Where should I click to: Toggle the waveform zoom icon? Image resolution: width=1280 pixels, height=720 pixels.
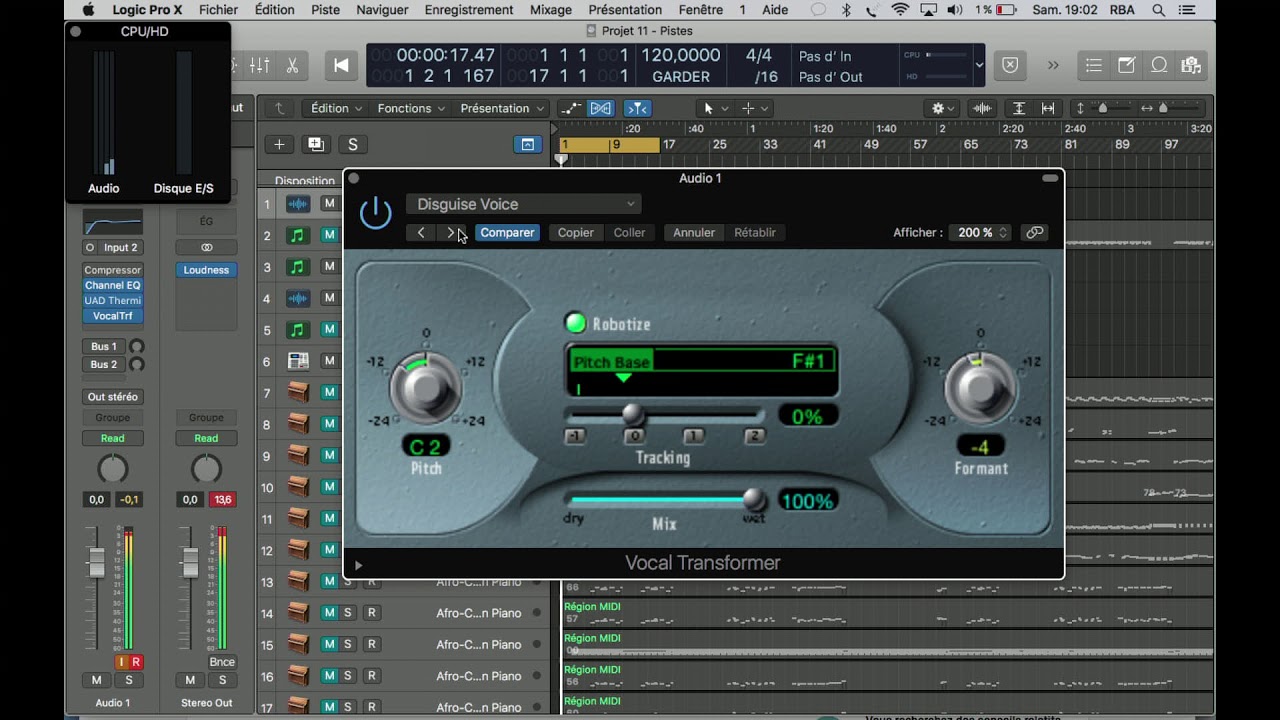(983, 108)
